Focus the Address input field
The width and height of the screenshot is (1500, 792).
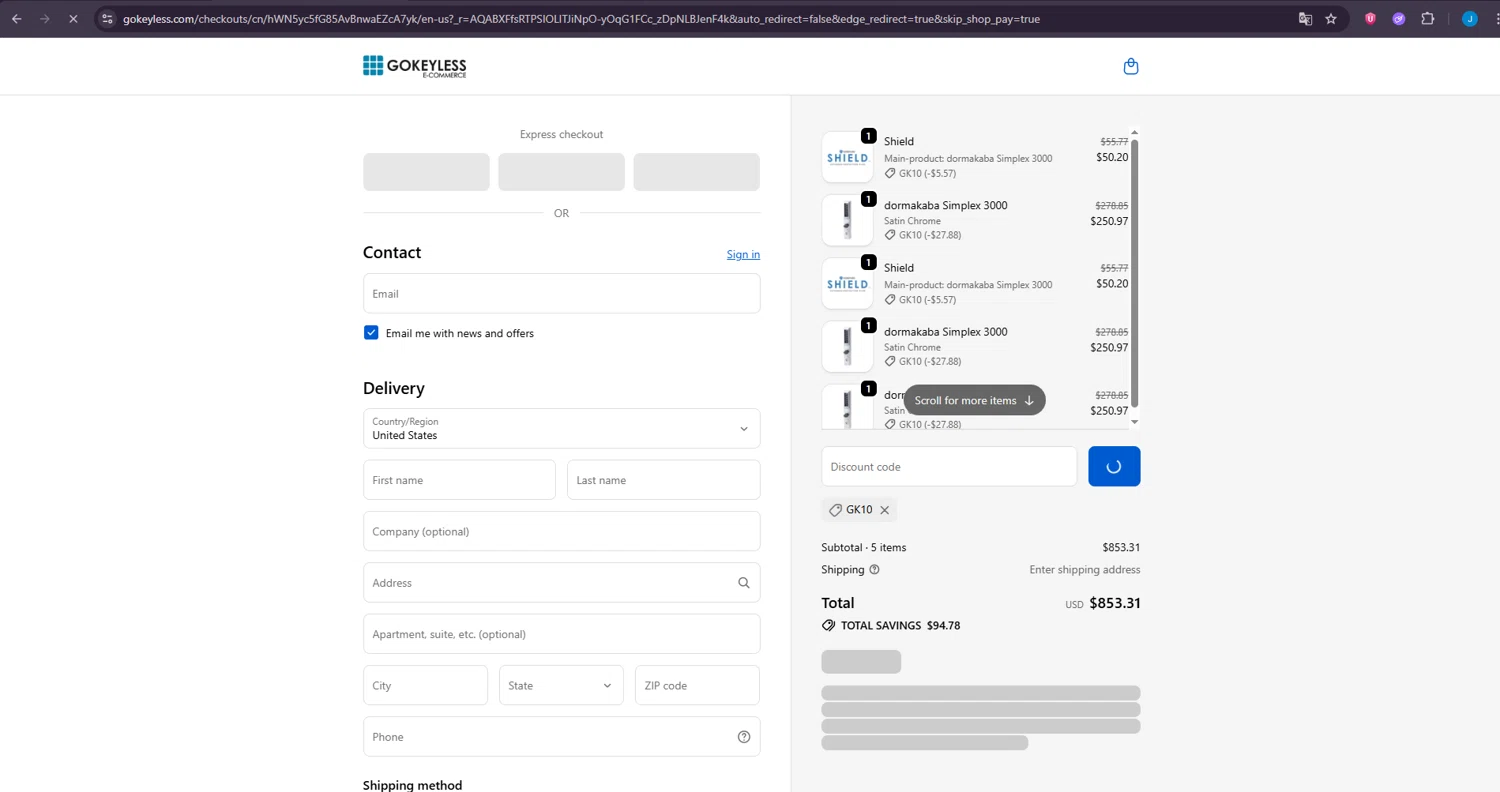tap(561, 583)
